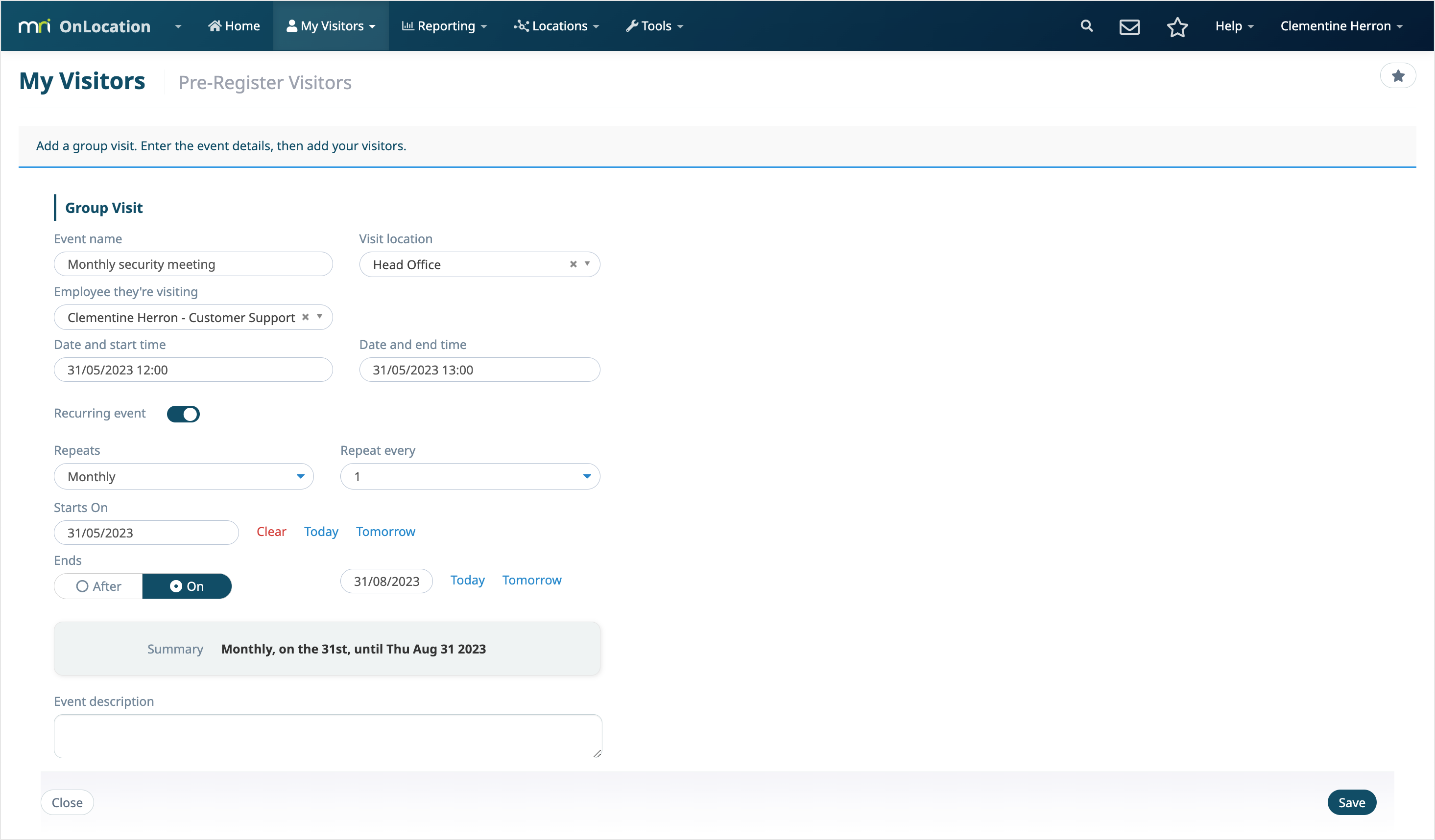Click the Date and end time field
The width and height of the screenshot is (1435, 840).
[x=479, y=370]
